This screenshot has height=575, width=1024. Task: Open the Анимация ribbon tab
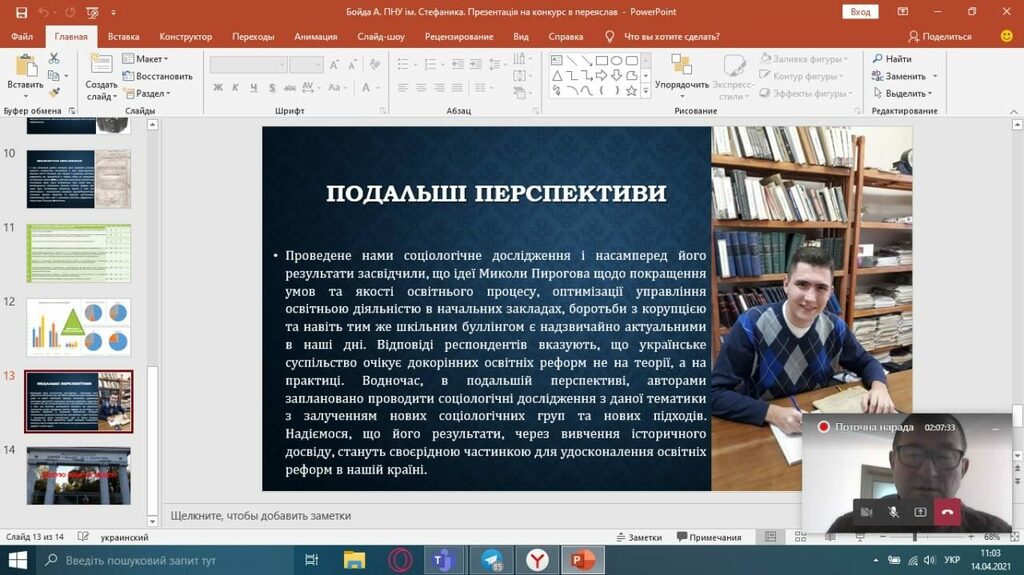coord(315,36)
